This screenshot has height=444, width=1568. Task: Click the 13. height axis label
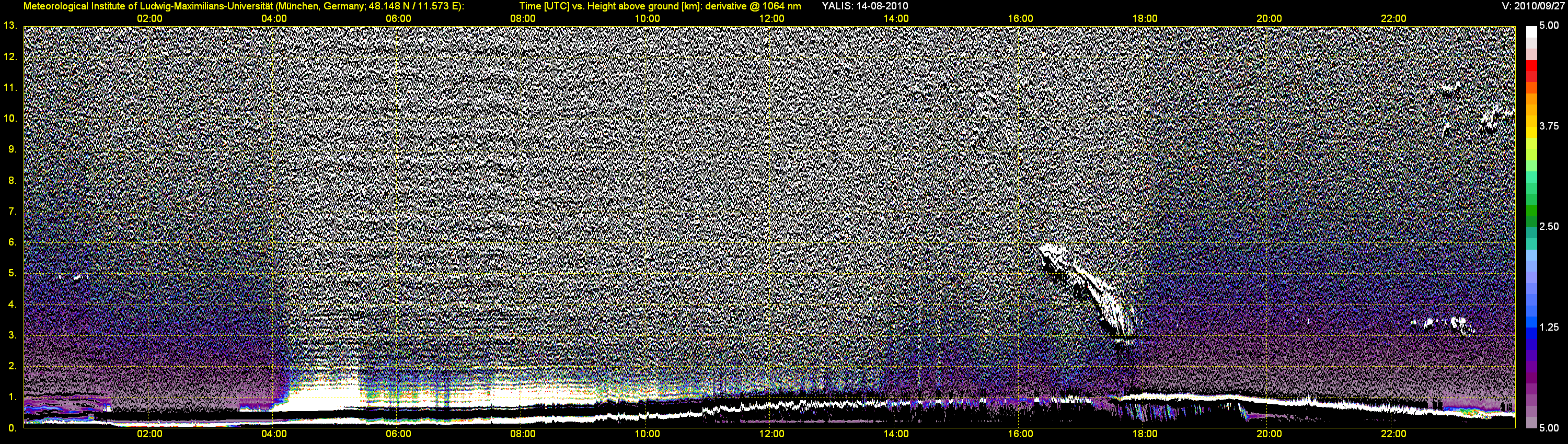10,26
